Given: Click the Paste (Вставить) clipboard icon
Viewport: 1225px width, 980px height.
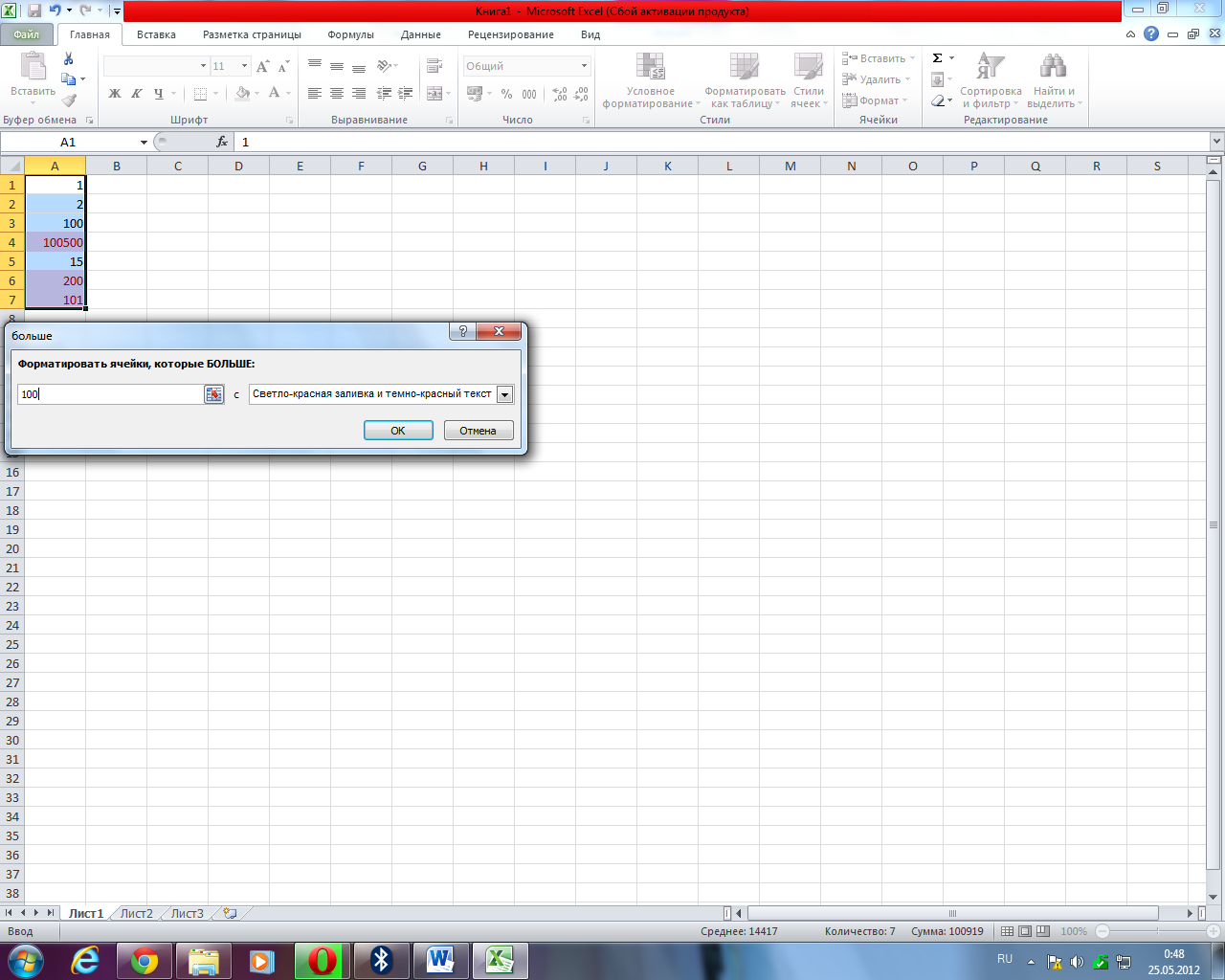Looking at the screenshot, I should [33, 67].
